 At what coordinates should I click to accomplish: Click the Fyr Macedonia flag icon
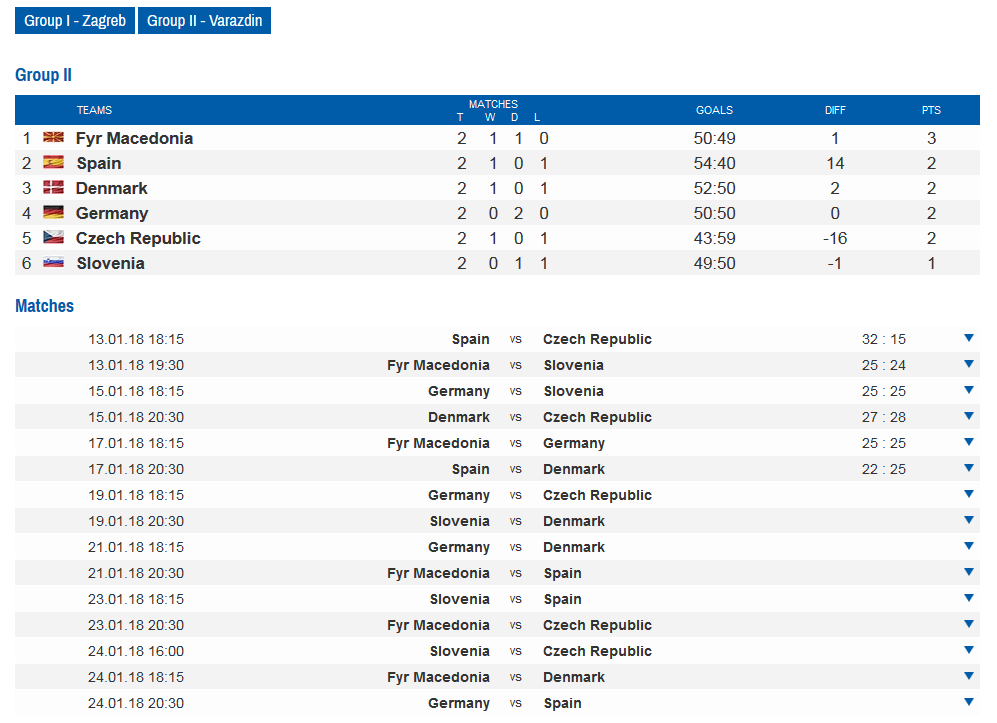[x=53, y=138]
